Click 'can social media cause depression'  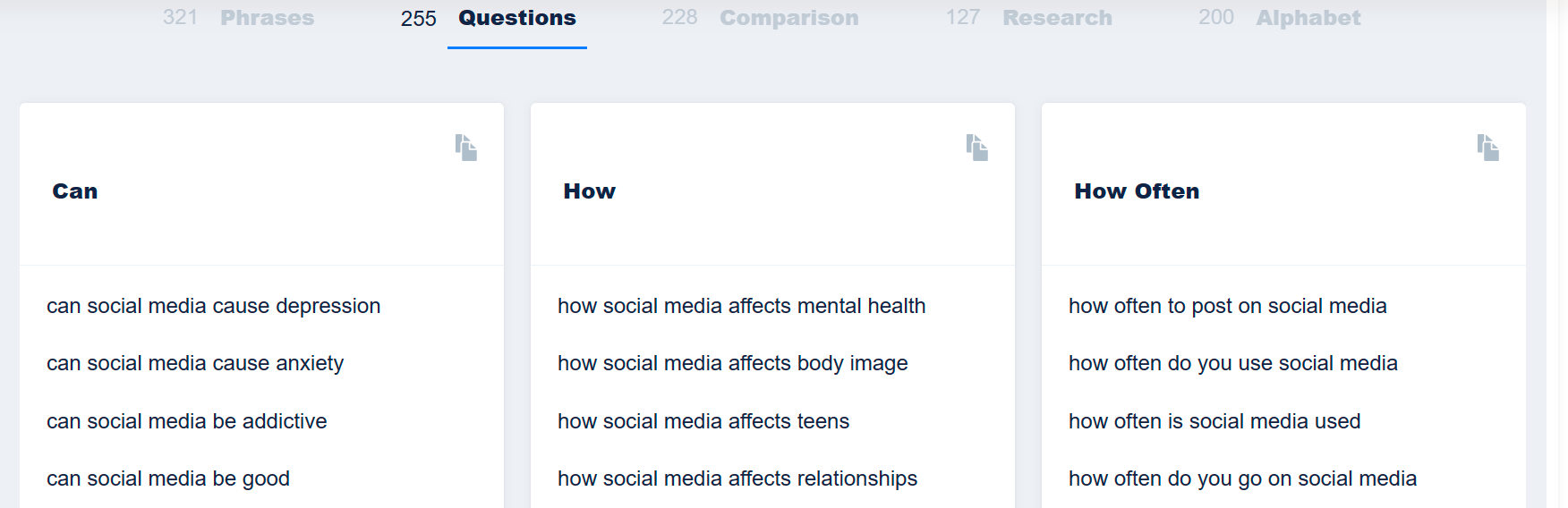pos(213,306)
